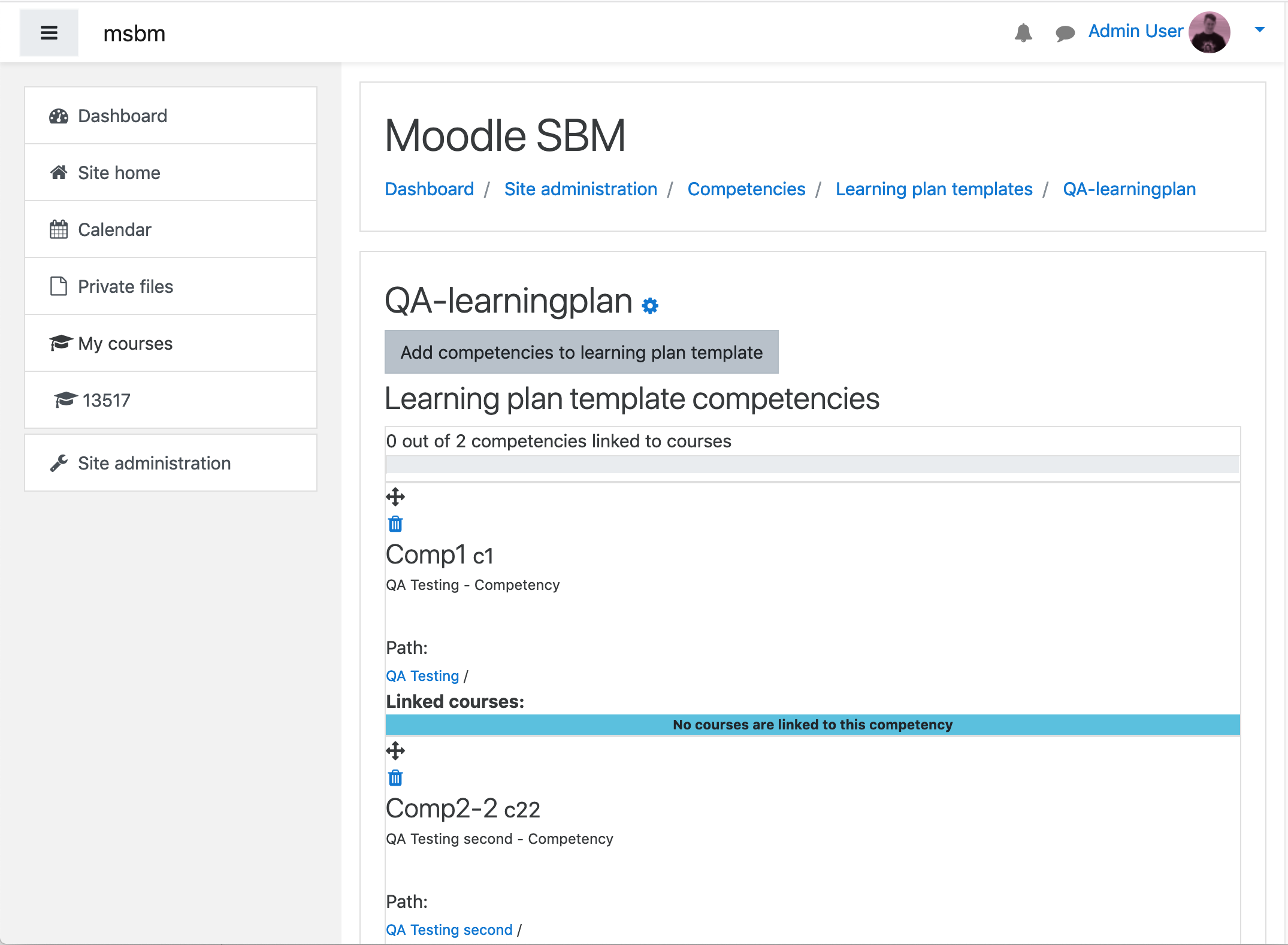The width and height of the screenshot is (1288, 945).
Task: Click the Calendar icon in sidebar
Action: pyautogui.click(x=59, y=229)
